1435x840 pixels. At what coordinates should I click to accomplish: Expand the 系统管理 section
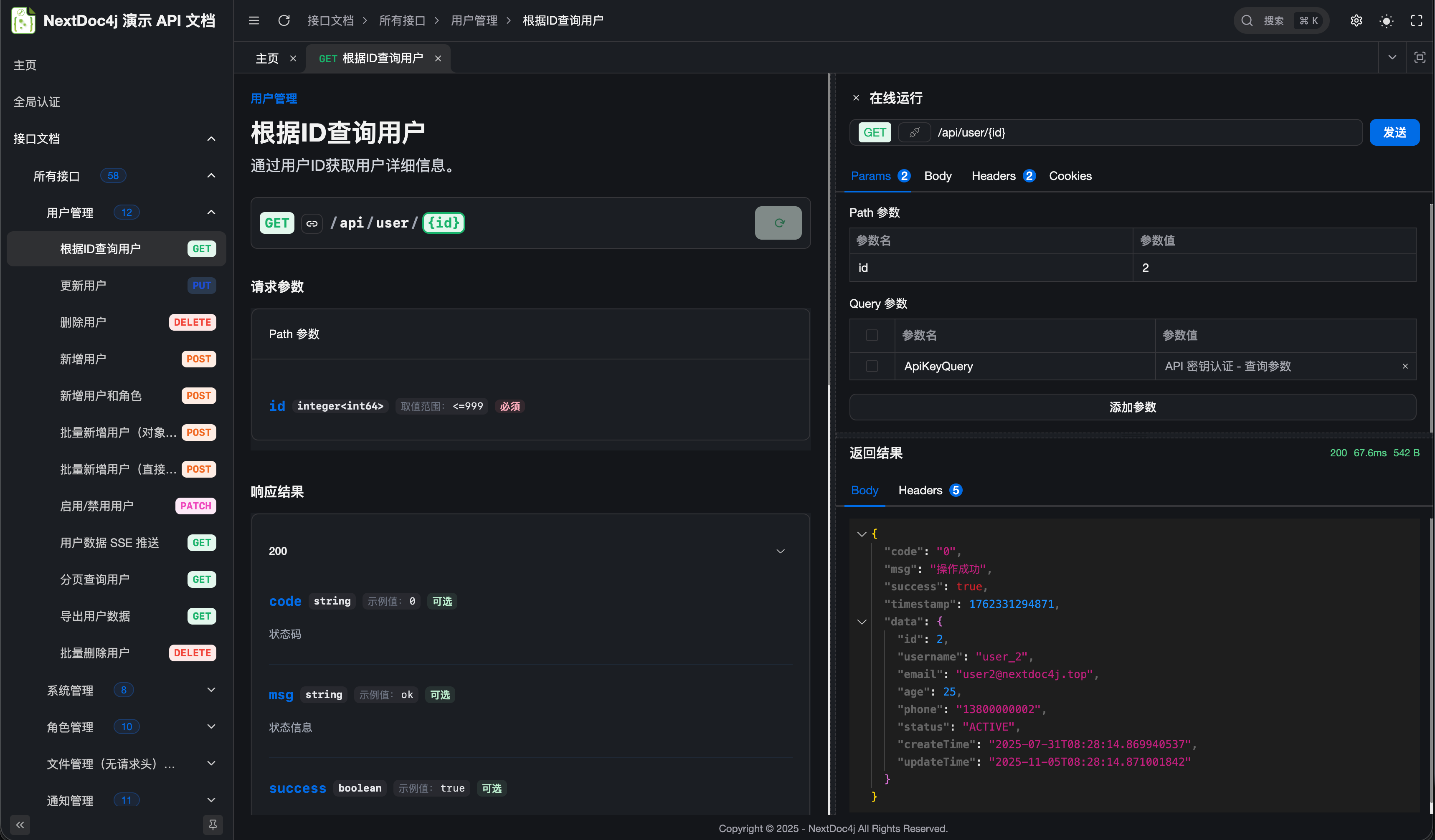pos(211,690)
